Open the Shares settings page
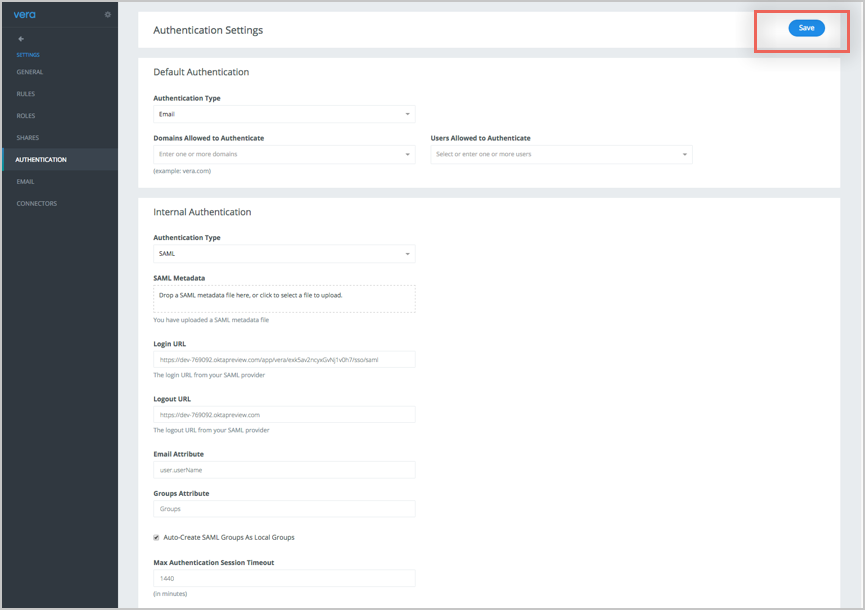The image size is (865, 610). click(x=28, y=138)
